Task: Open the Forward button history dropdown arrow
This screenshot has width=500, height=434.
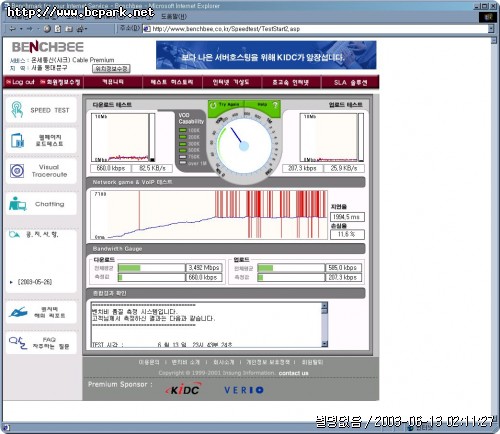Action: (x=38, y=29)
